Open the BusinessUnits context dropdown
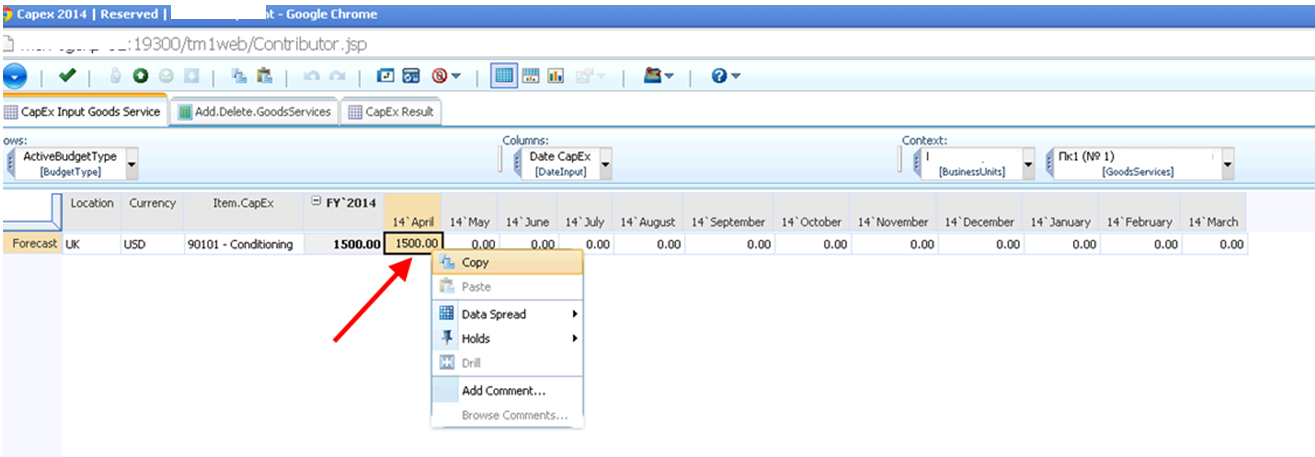 click(x=1028, y=164)
